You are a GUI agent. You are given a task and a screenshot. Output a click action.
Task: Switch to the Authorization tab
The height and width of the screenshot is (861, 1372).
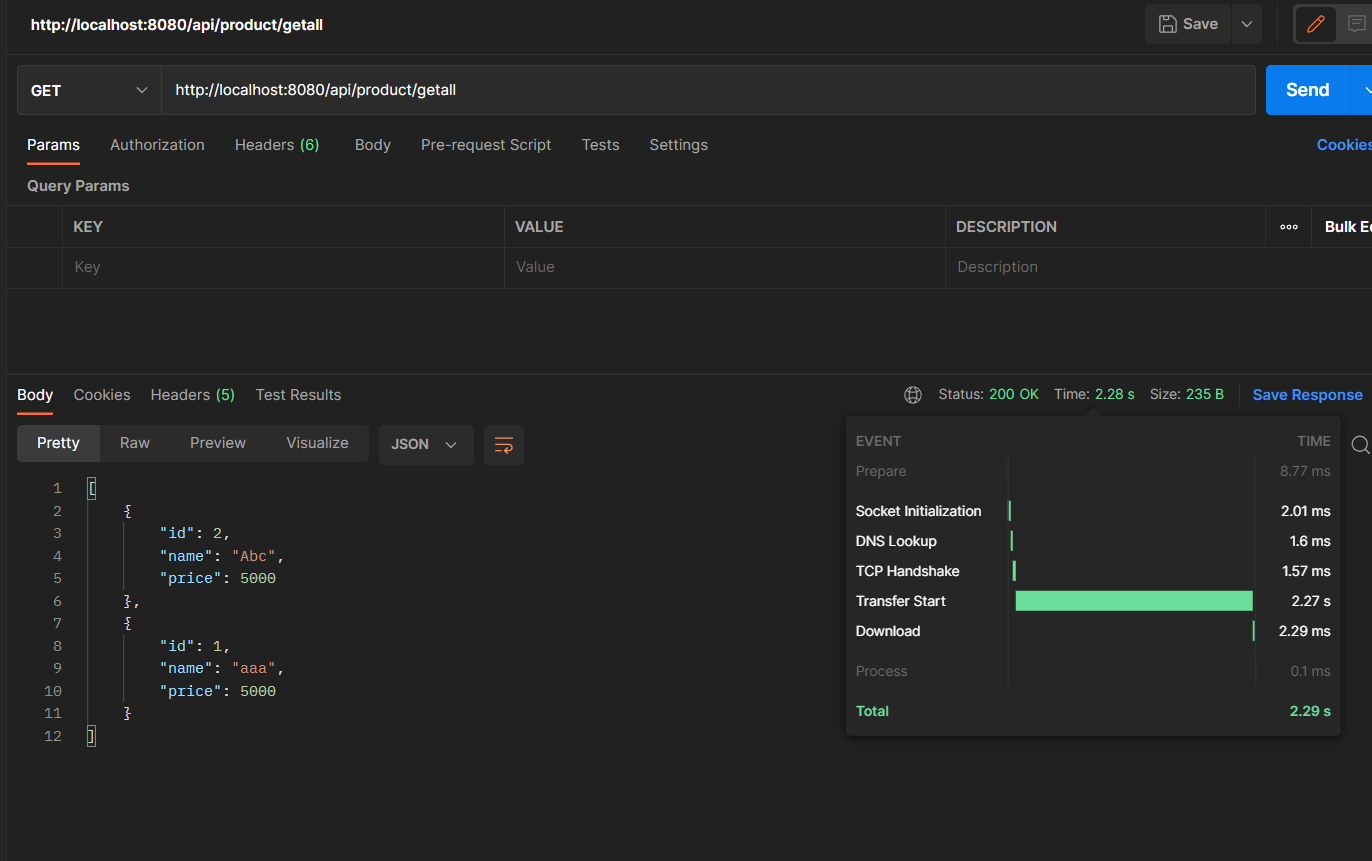[157, 145]
